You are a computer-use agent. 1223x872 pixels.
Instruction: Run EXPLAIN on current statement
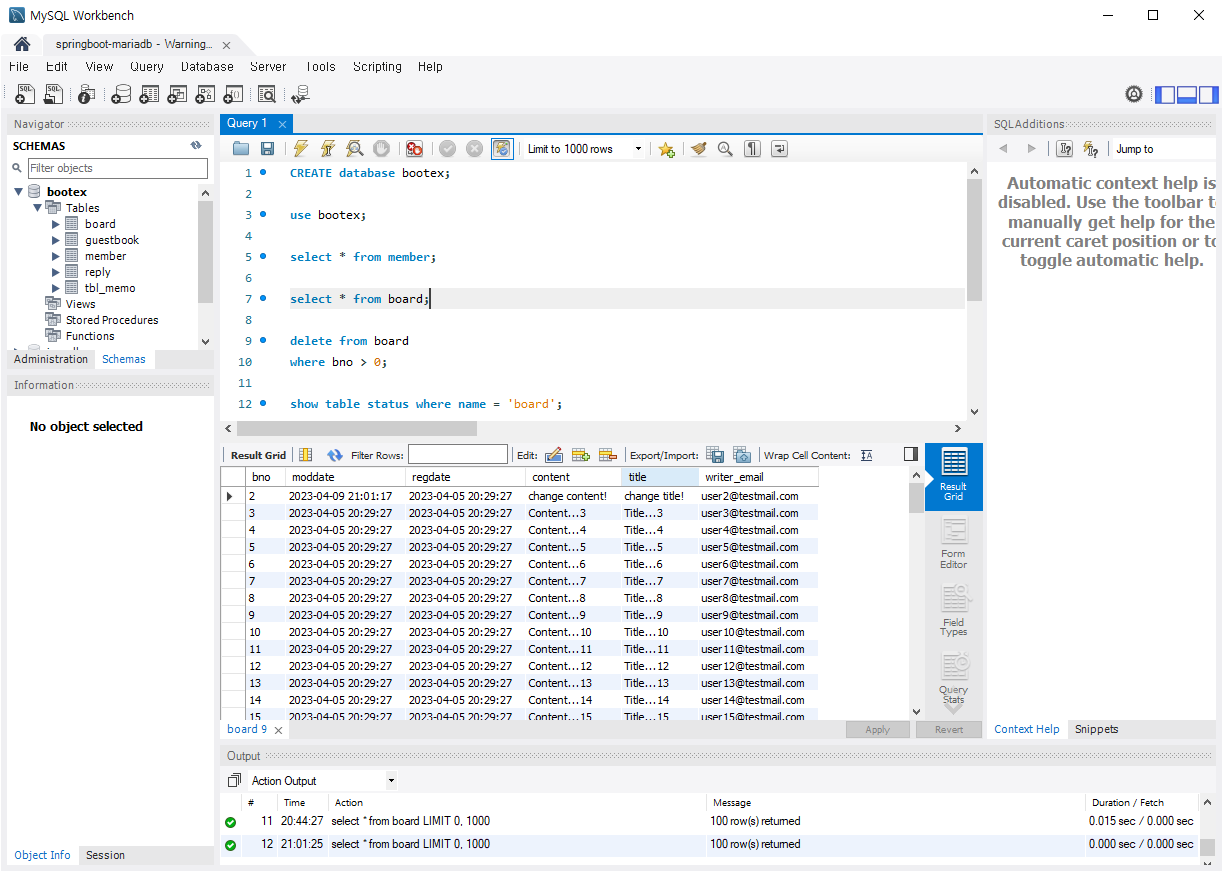(x=354, y=149)
